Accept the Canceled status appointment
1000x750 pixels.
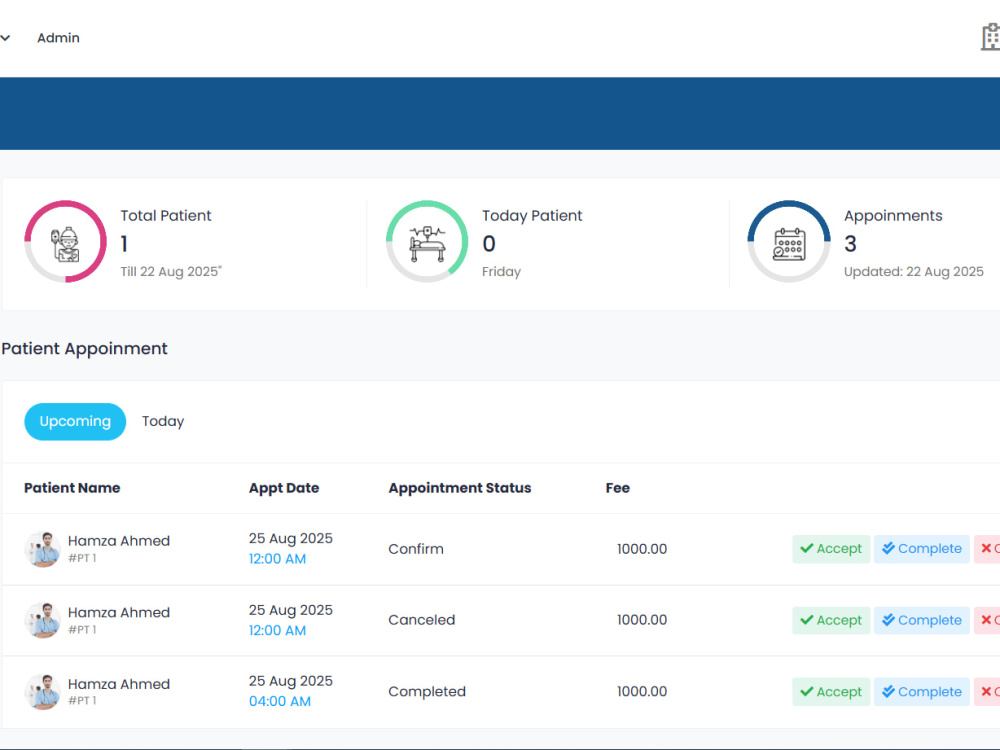(831, 620)
